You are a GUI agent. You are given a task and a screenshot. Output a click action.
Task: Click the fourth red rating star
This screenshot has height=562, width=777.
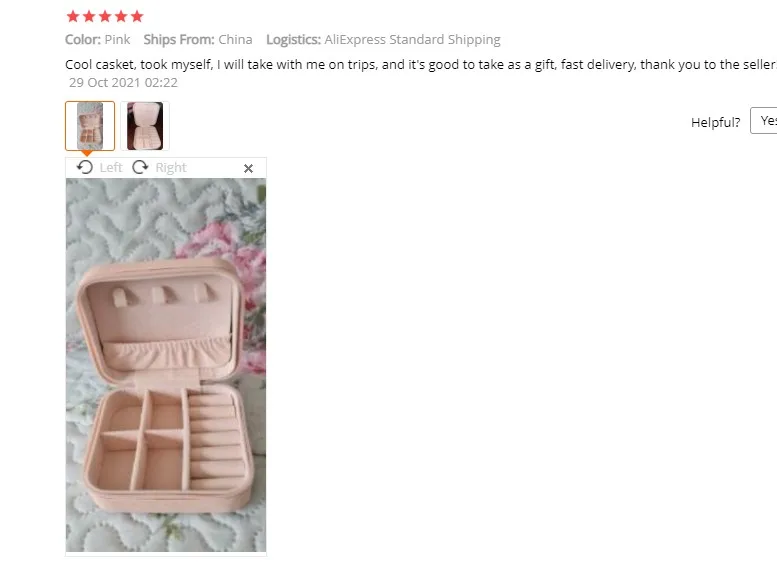pyautogui.click(x=121, y=16)
